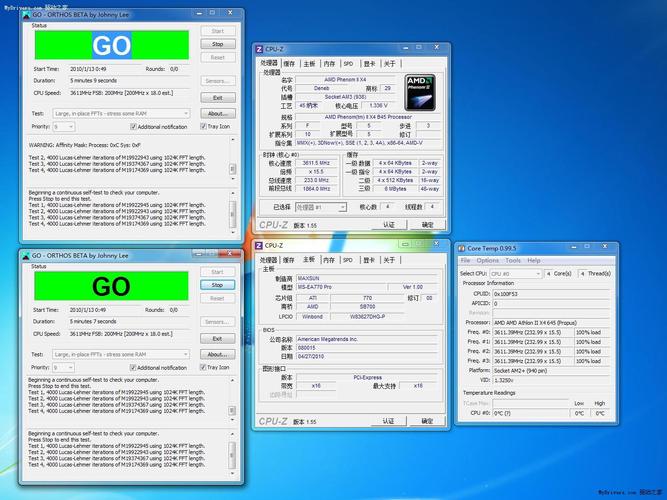The width and height of the screenshot is (667, 500).
Task: Click the AMD Phenom II logo image
Action: click(x=420, y=92)
